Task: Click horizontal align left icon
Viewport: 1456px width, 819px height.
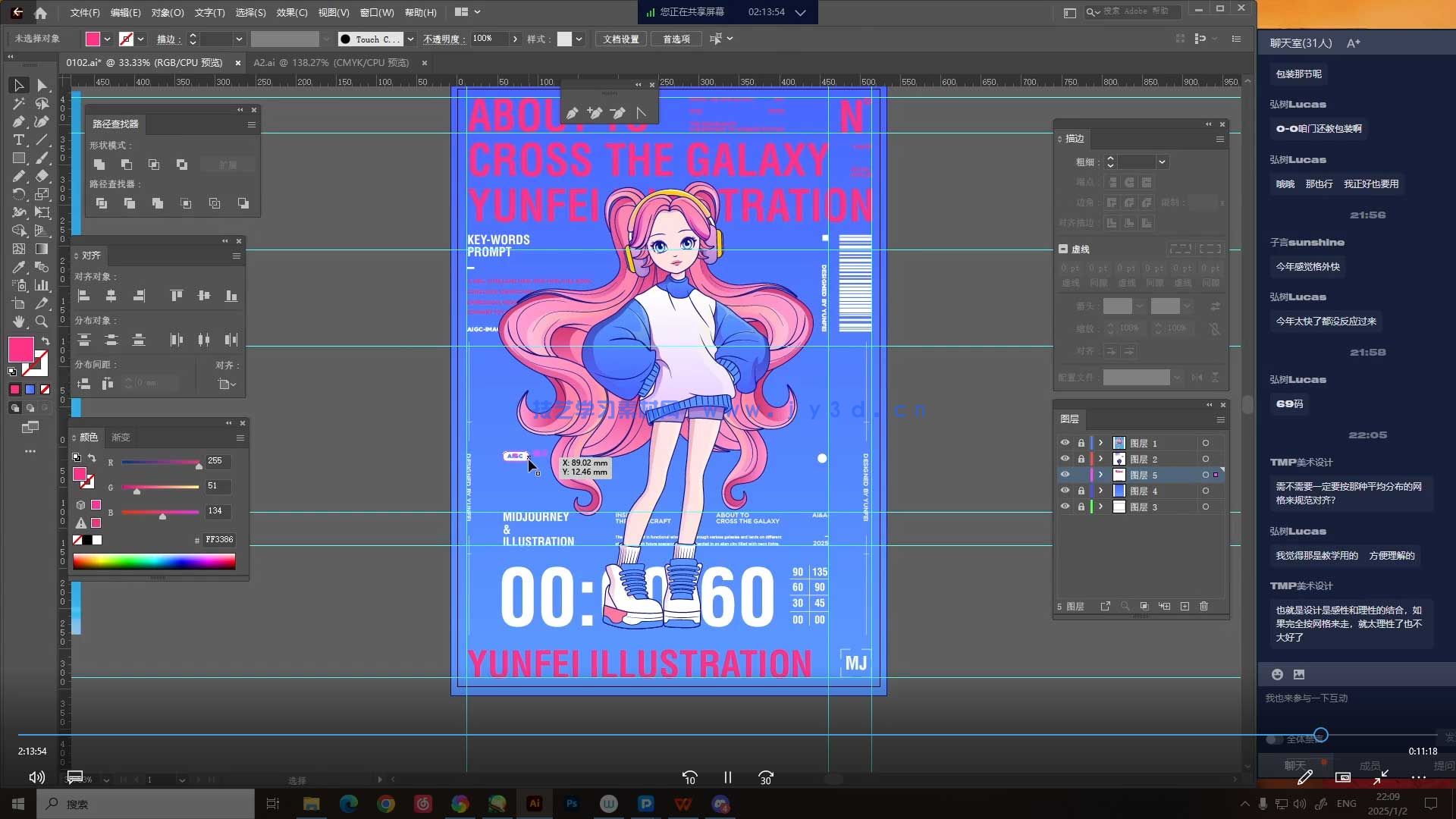Action: point(84,296)
